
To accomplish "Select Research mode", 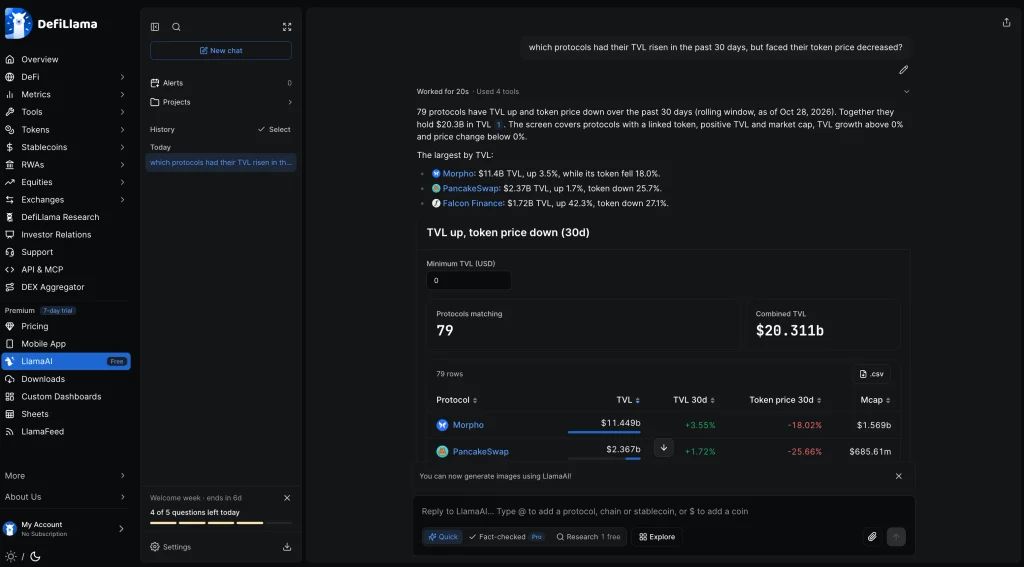I will click(588, 537).
